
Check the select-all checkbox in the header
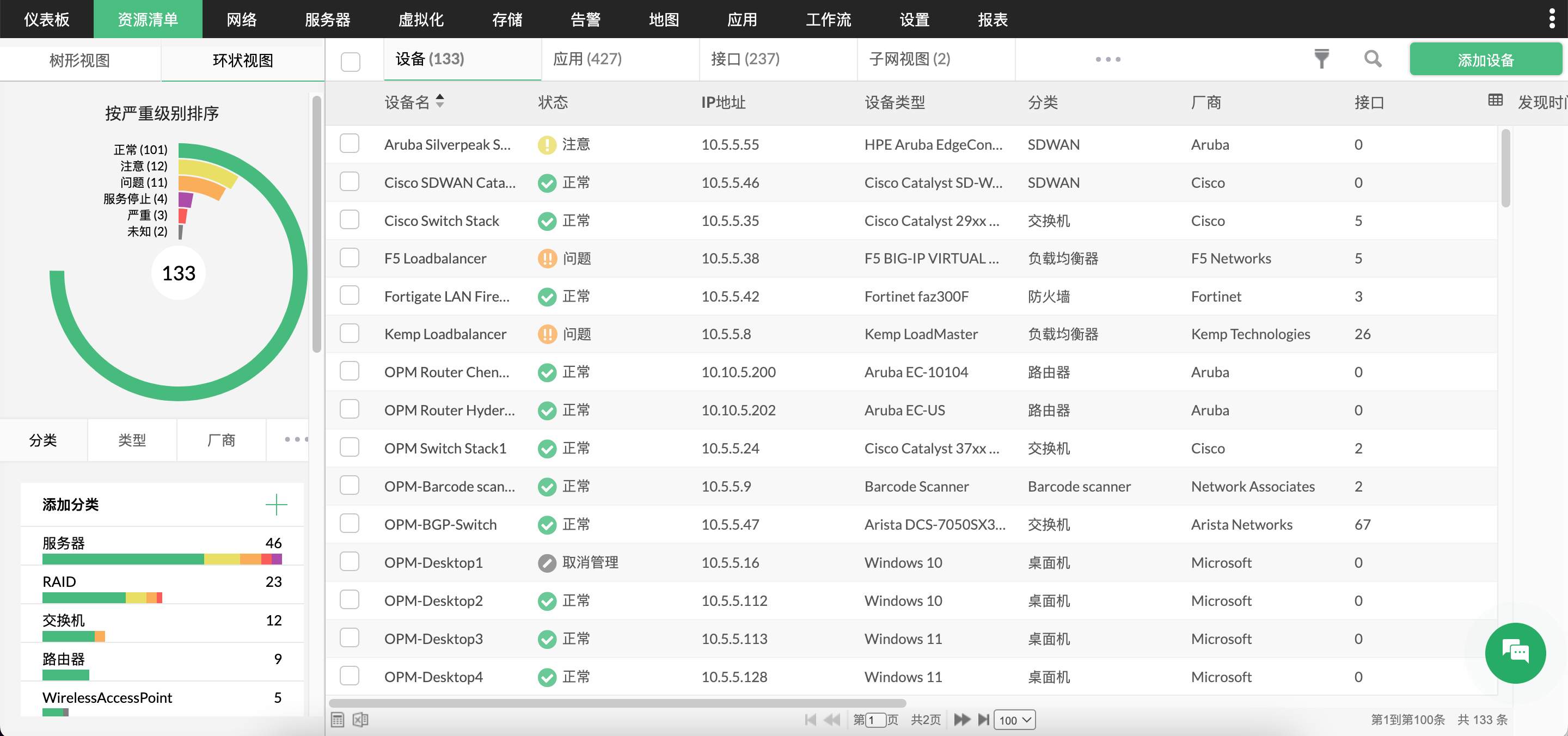point(350,61)
